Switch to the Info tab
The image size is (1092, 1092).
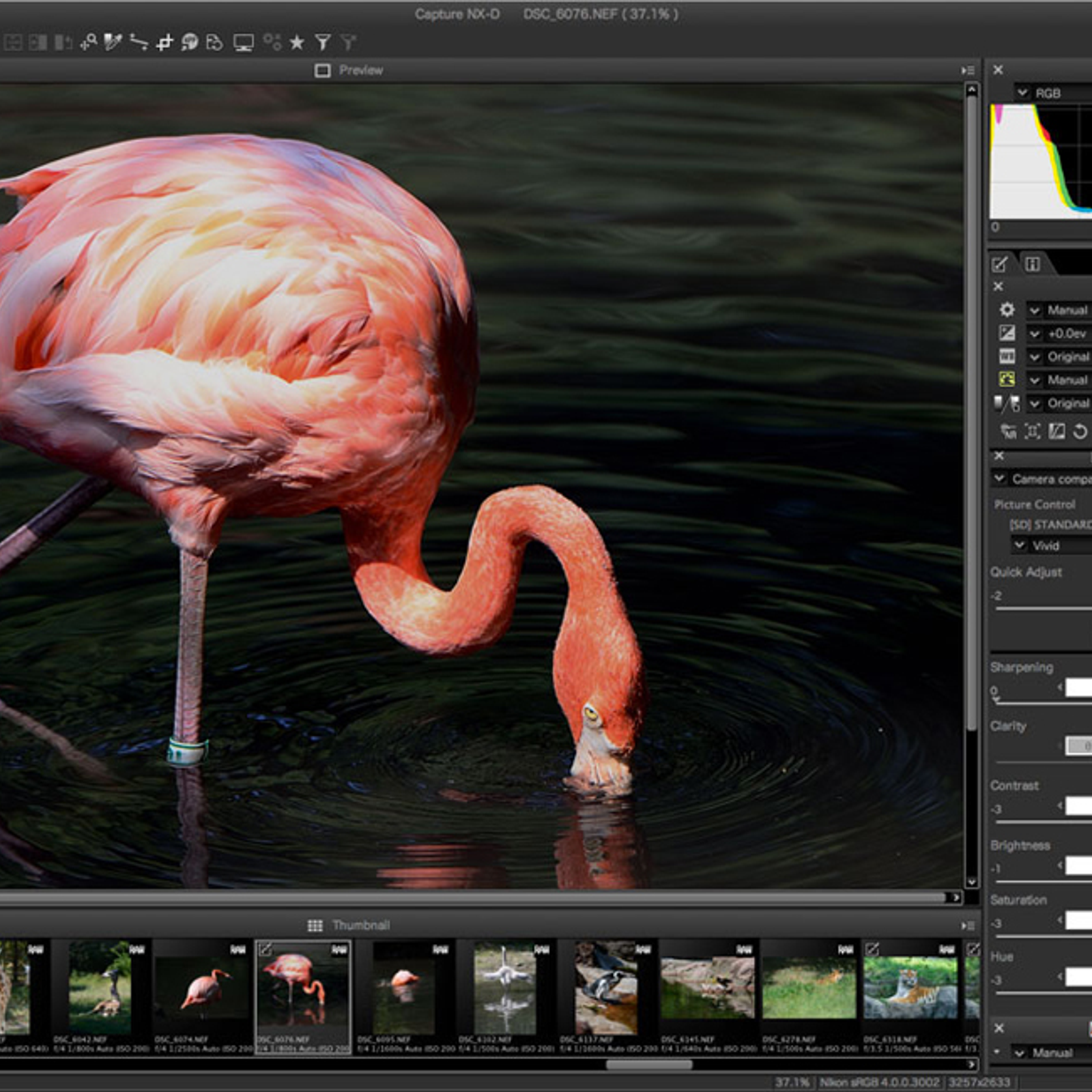click(1032, 264)
